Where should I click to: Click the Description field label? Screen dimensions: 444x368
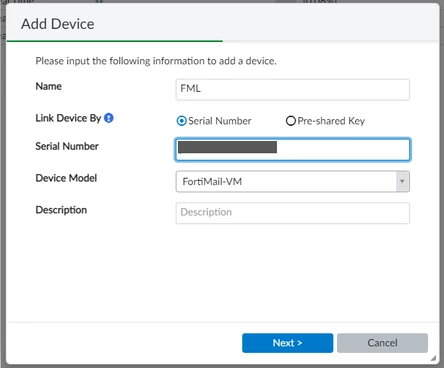coord(61,210)
